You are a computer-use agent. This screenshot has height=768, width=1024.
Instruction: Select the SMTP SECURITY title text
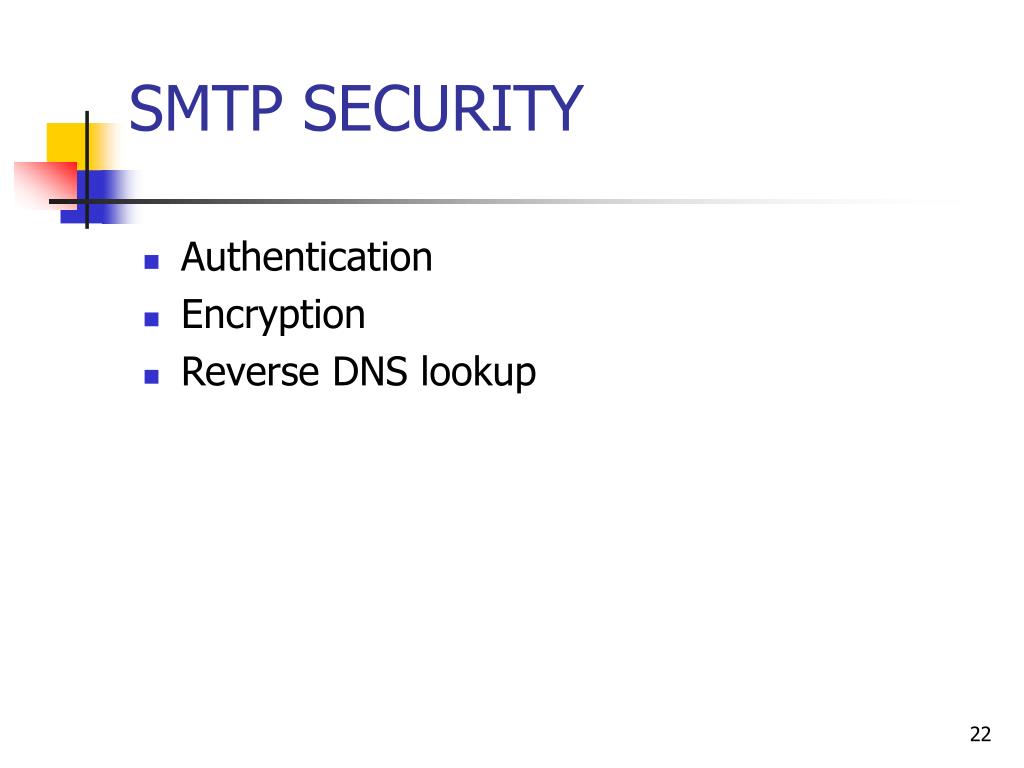[x=355, y=108]
